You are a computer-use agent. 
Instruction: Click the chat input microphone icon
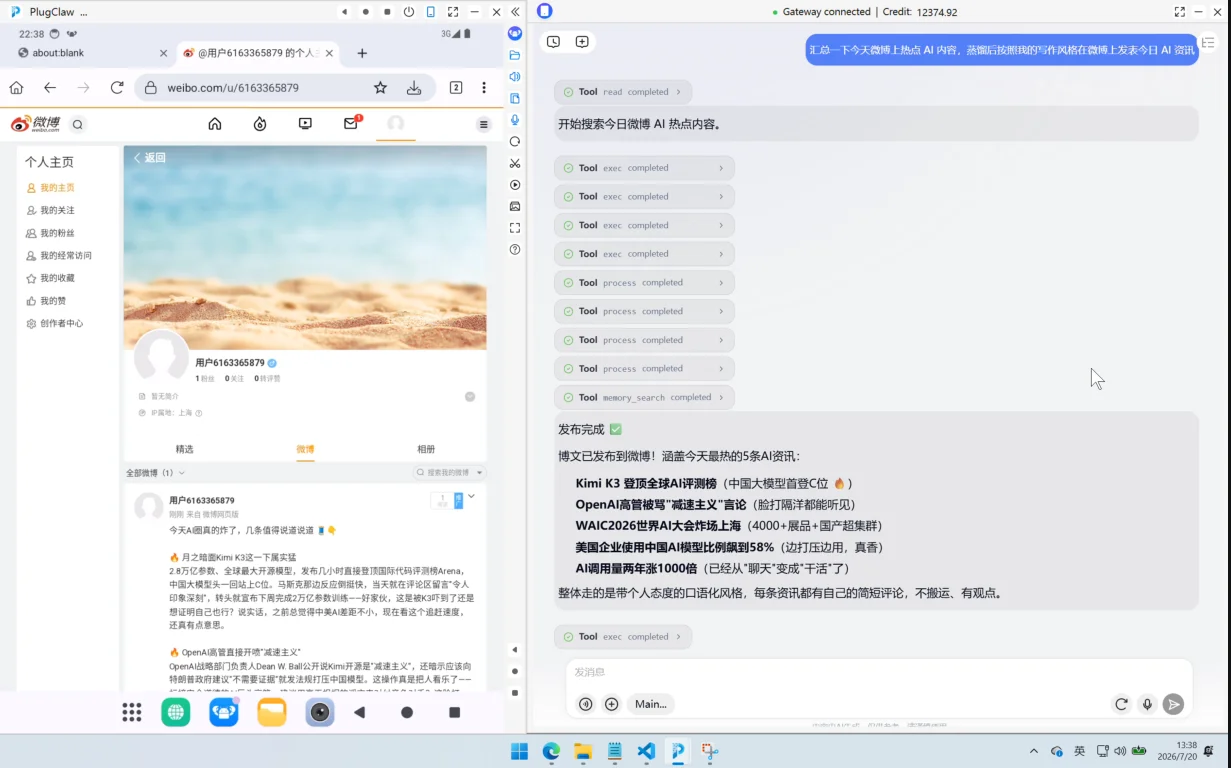point(1148,704)
